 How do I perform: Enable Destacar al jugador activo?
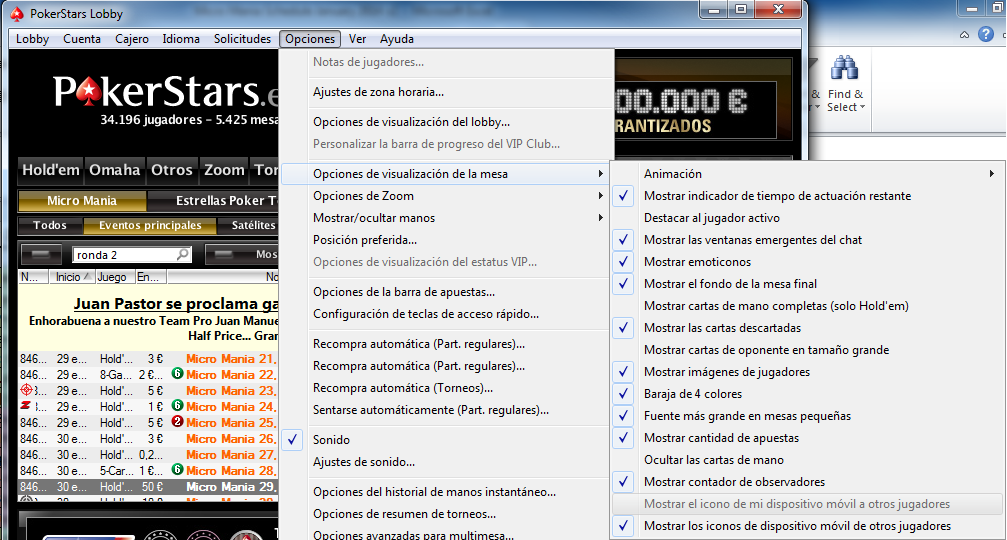(807, 218)
